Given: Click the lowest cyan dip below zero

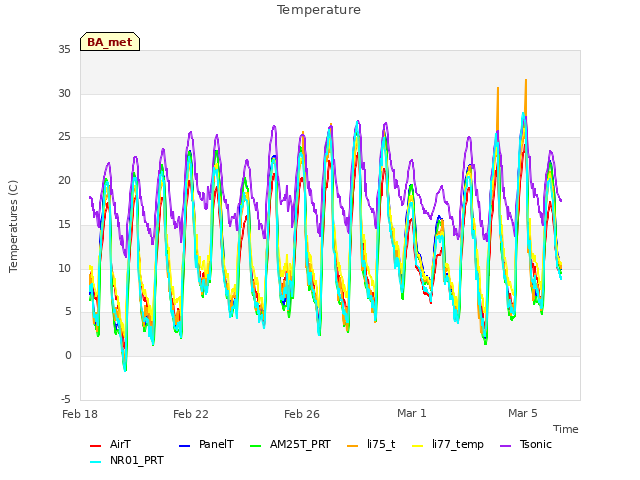Looking at the screenshot, I should 125,370.
